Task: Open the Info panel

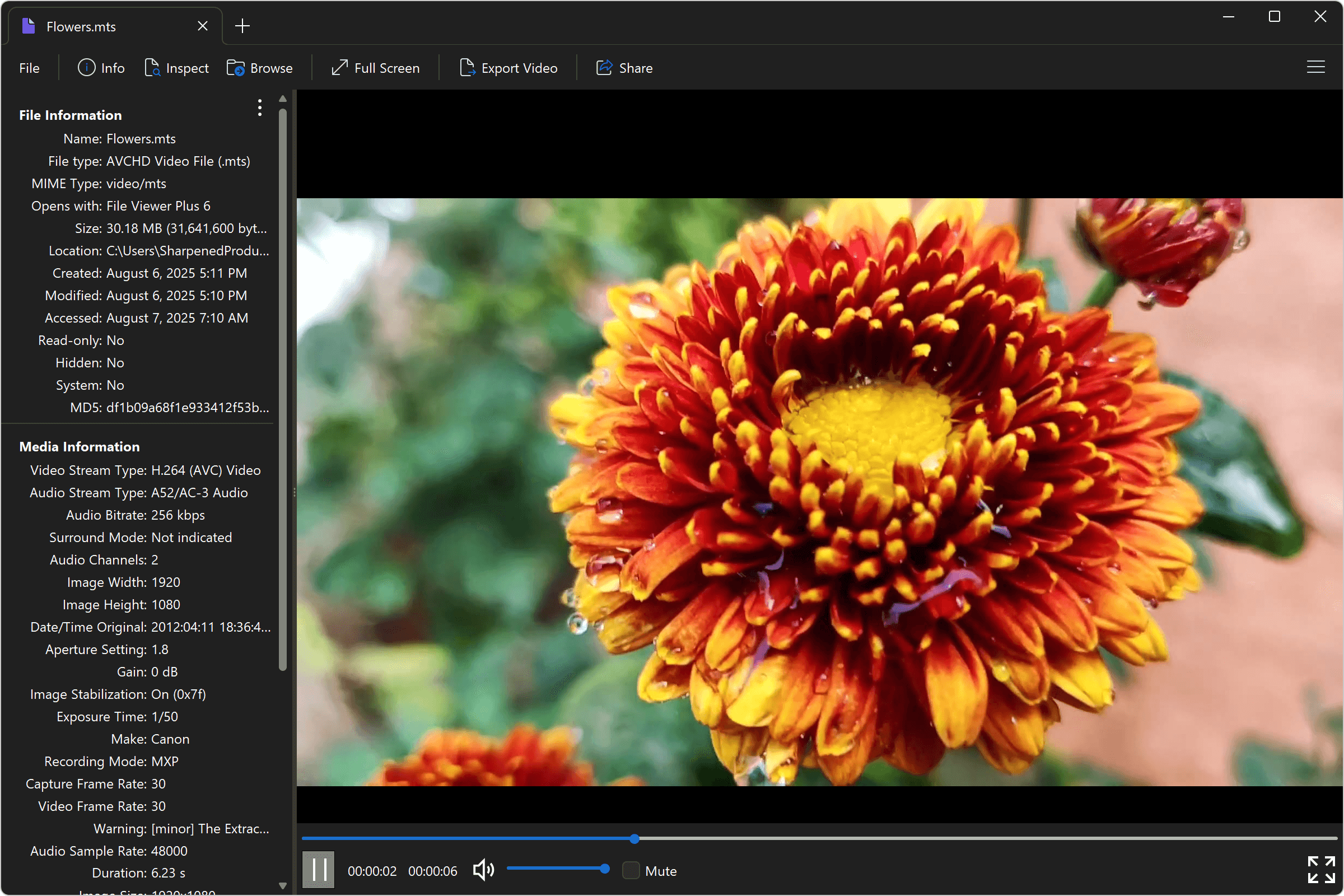Action: click(101, 67)
